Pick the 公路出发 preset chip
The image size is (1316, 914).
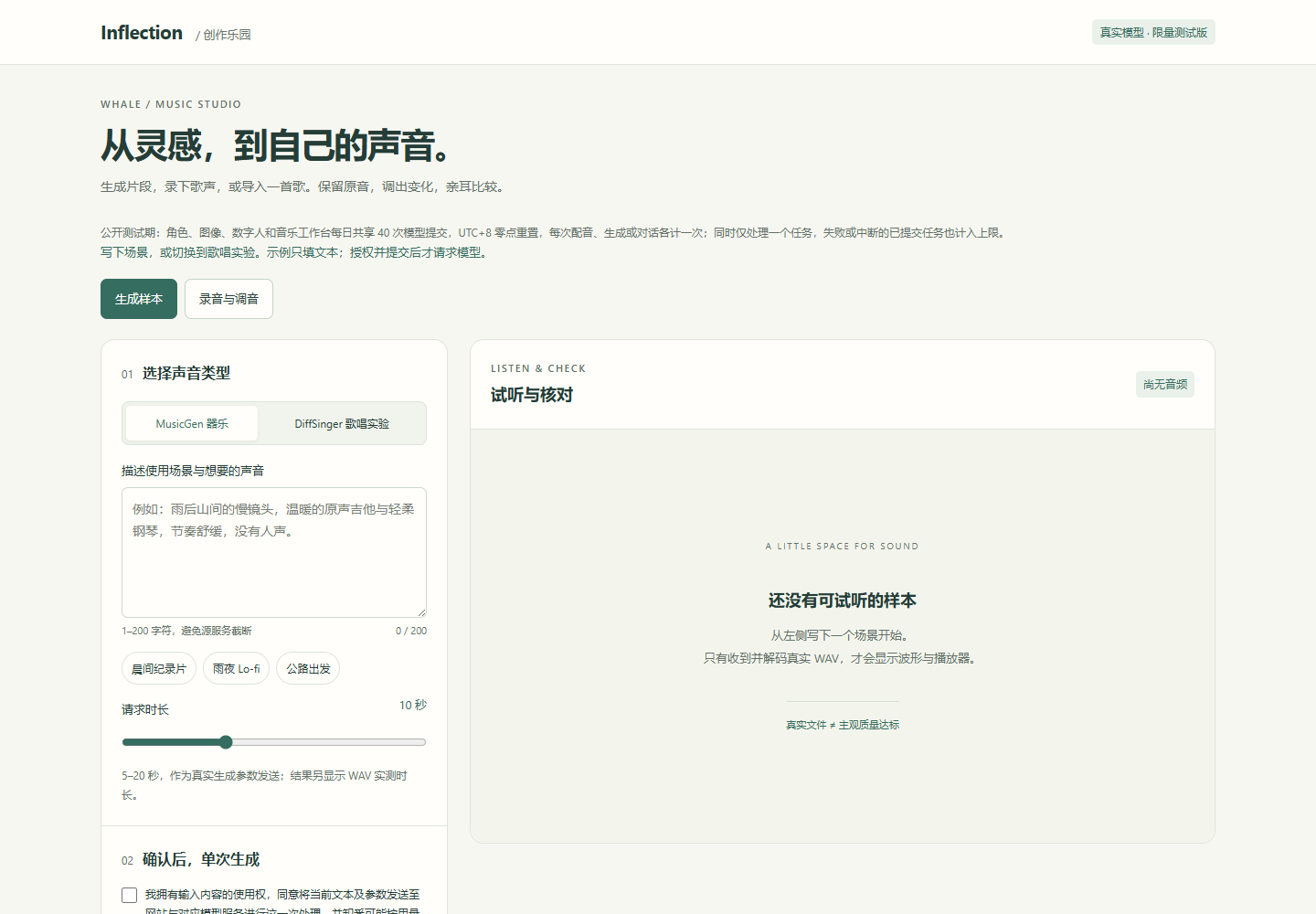point(308,669)
